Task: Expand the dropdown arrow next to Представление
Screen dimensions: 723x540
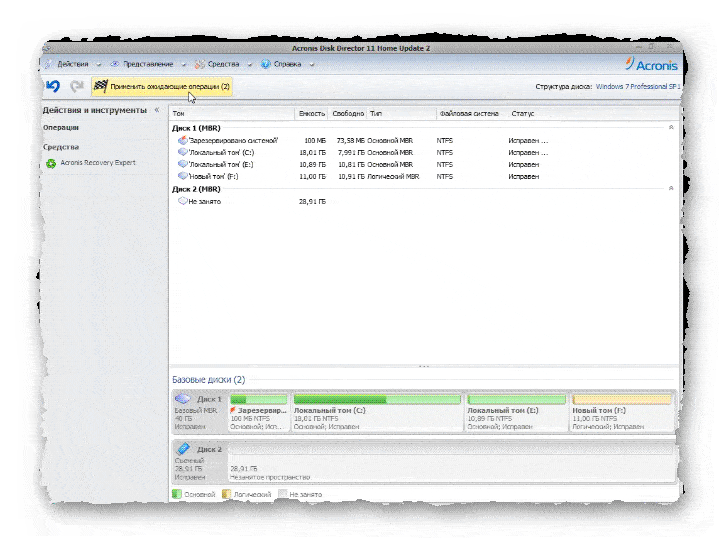Action: (183, 65)
